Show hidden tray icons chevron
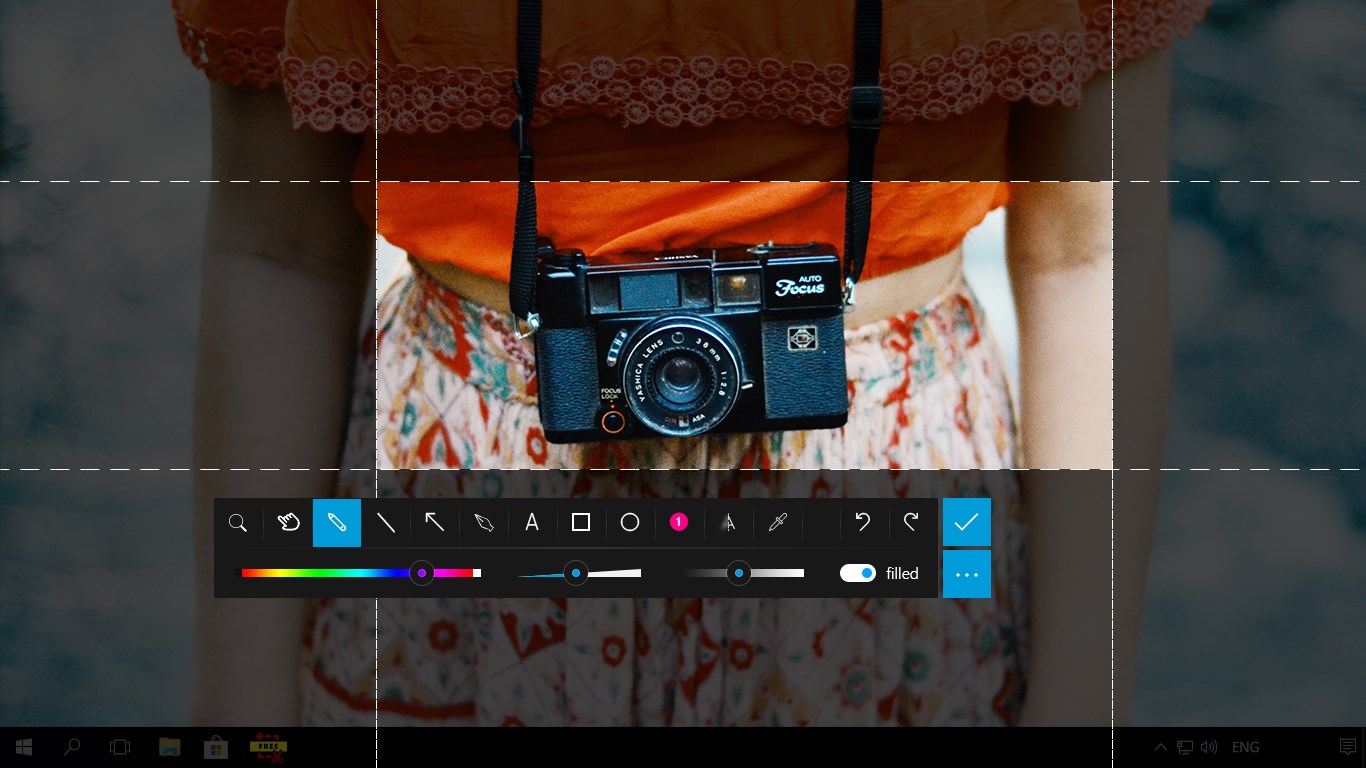The height and width of the screenshot is (768, 1366). click(x=1161, y=747)
